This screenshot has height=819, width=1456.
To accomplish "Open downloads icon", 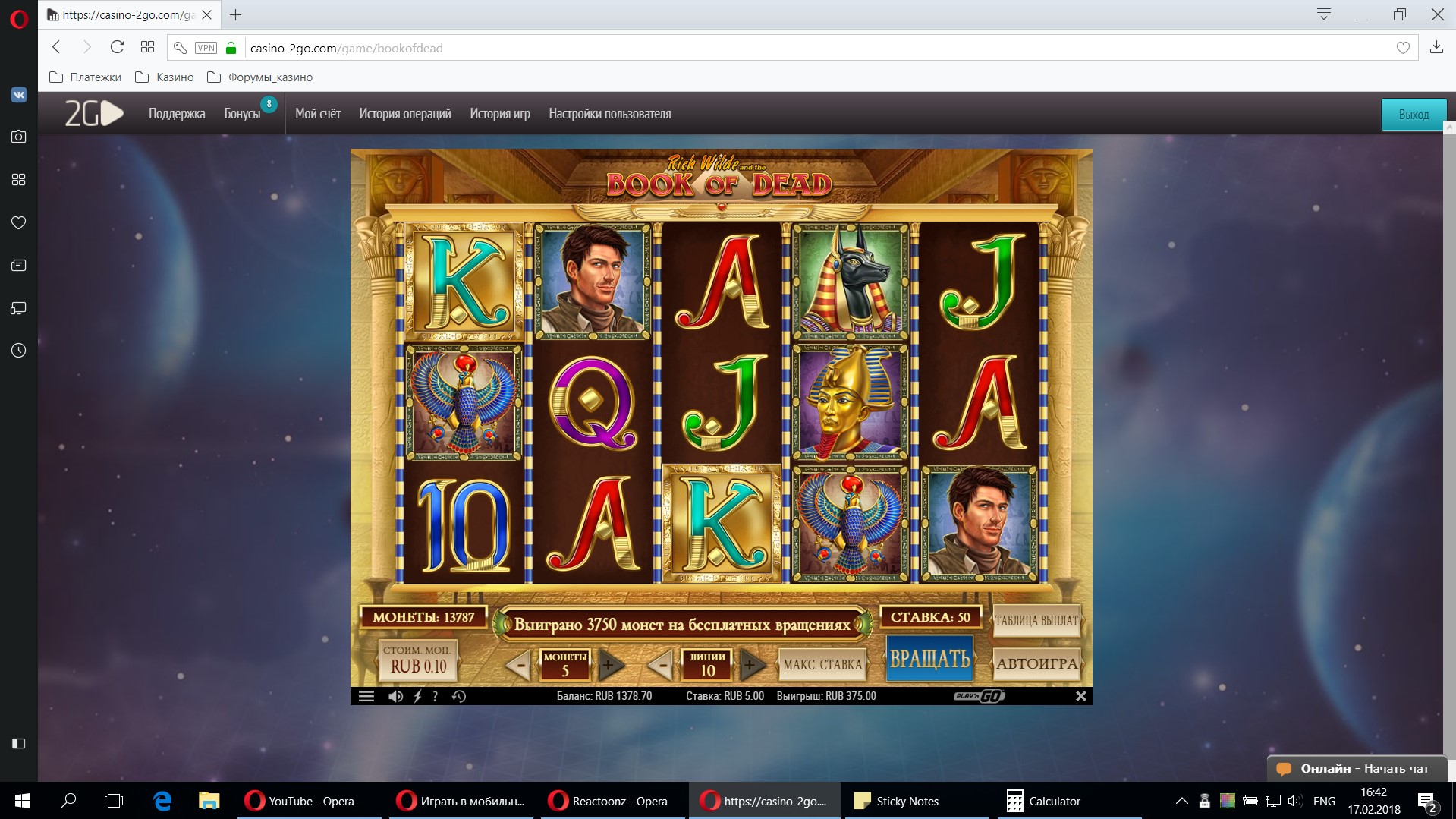I will pyautogui.click(x=1436, y=47).
